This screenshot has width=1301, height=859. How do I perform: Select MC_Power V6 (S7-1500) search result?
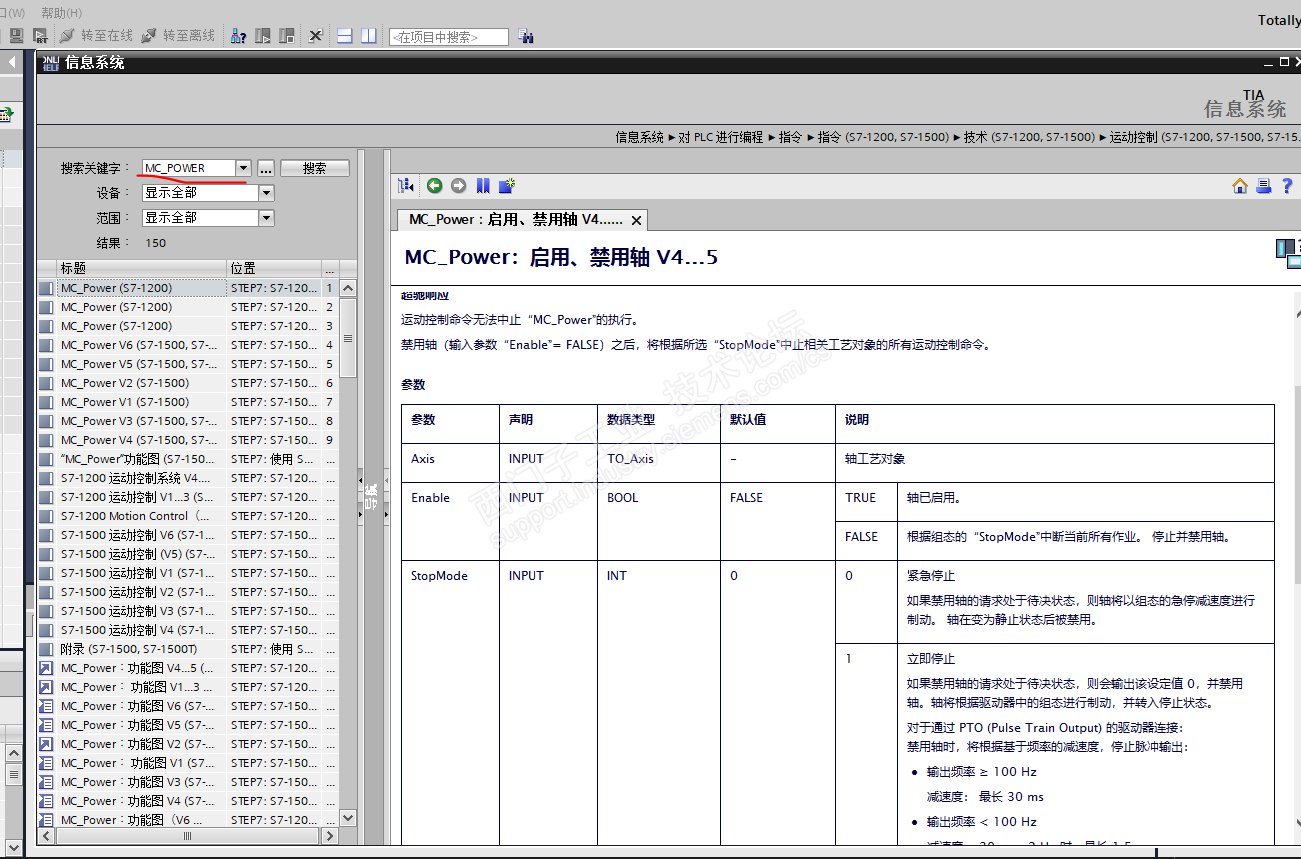click(138, 345)
